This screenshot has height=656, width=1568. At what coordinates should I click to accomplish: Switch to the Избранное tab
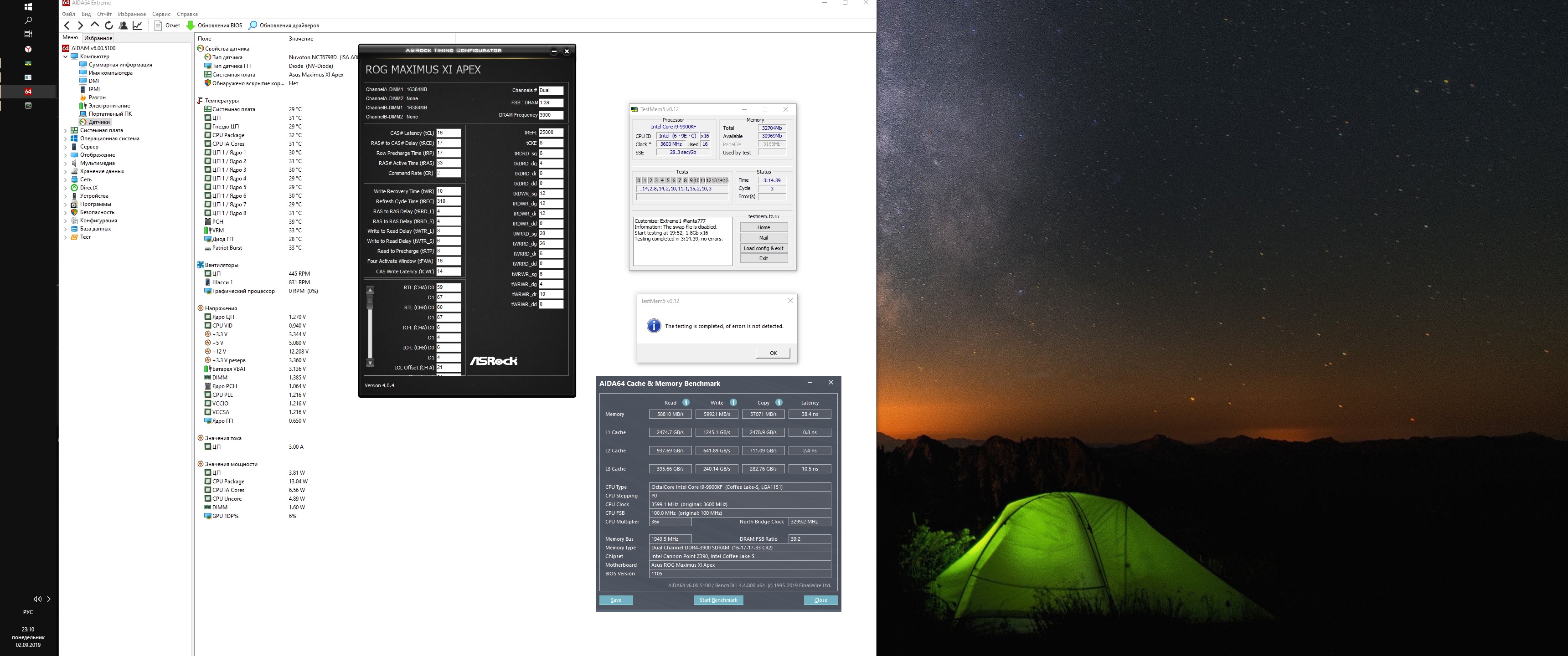[x=98, y=38]
